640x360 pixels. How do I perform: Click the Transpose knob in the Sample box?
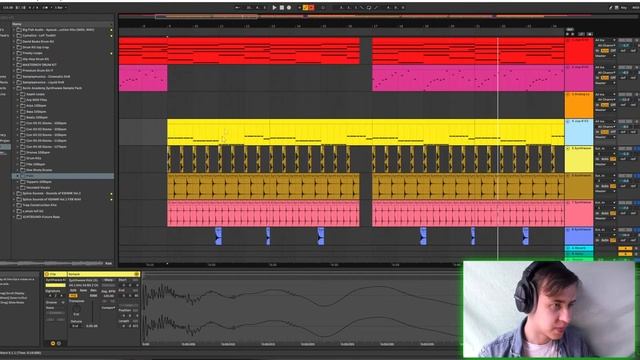(x=76, y=309)
